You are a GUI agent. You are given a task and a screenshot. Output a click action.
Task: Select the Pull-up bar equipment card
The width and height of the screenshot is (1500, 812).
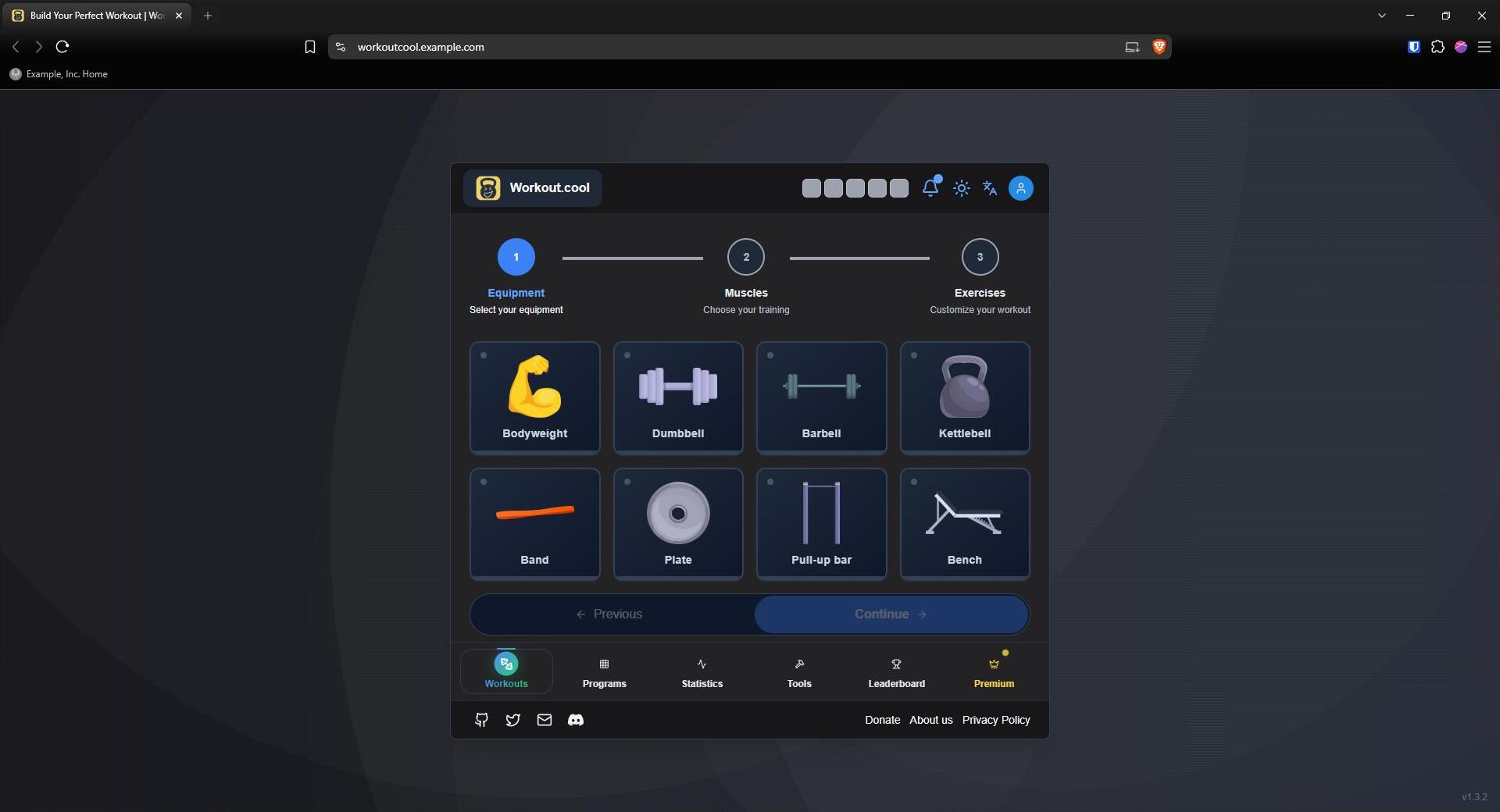point(822,524)
